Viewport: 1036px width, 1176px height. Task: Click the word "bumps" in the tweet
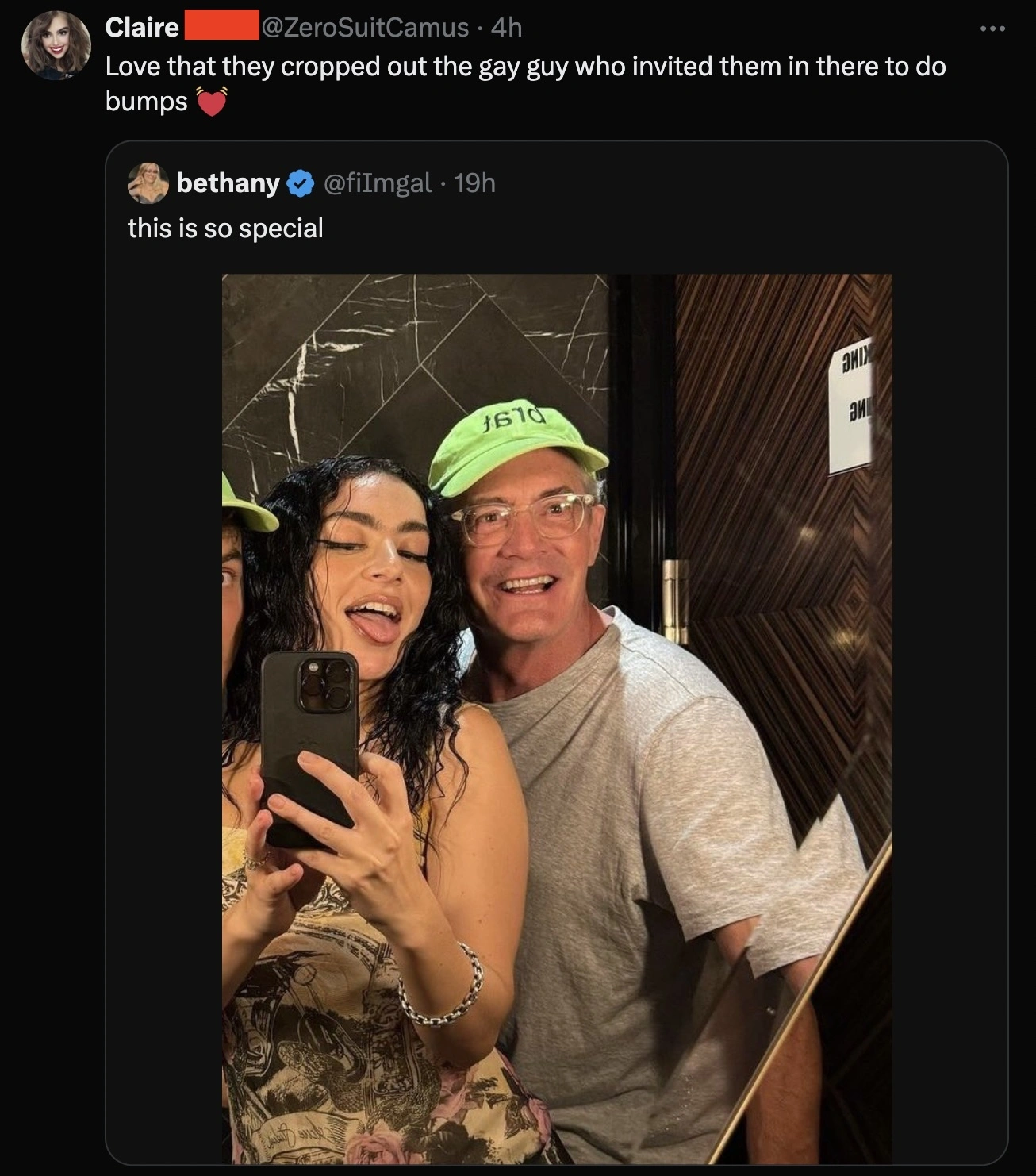[146, 102]
